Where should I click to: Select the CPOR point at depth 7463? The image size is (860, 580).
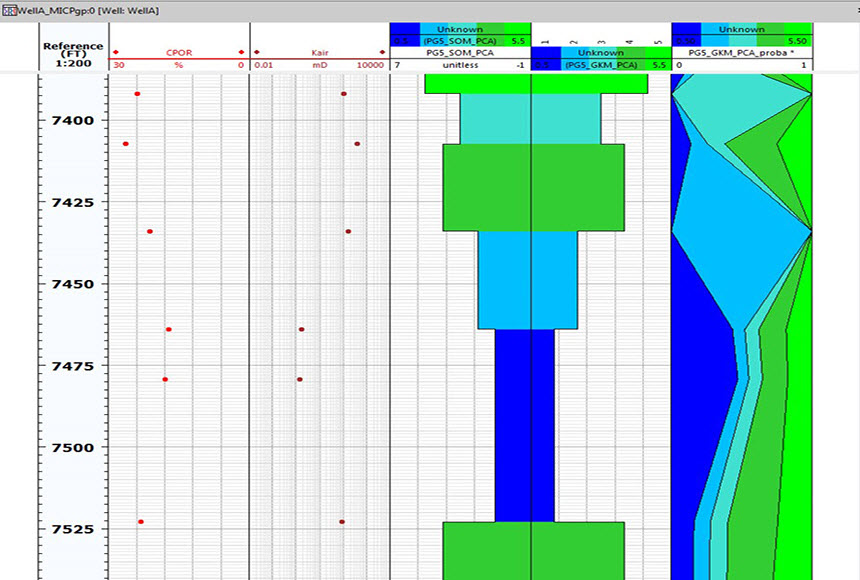click(169, 329)
